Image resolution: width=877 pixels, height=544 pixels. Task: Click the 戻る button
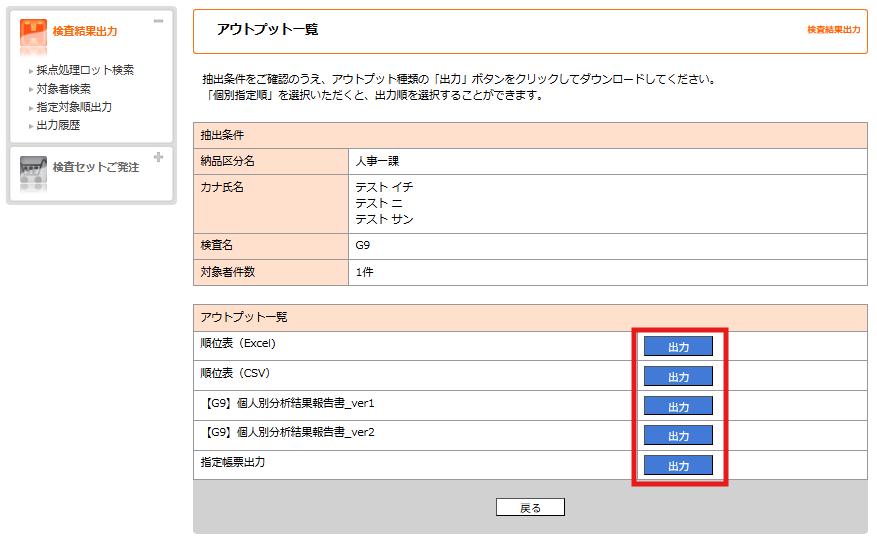coord(530,507)
